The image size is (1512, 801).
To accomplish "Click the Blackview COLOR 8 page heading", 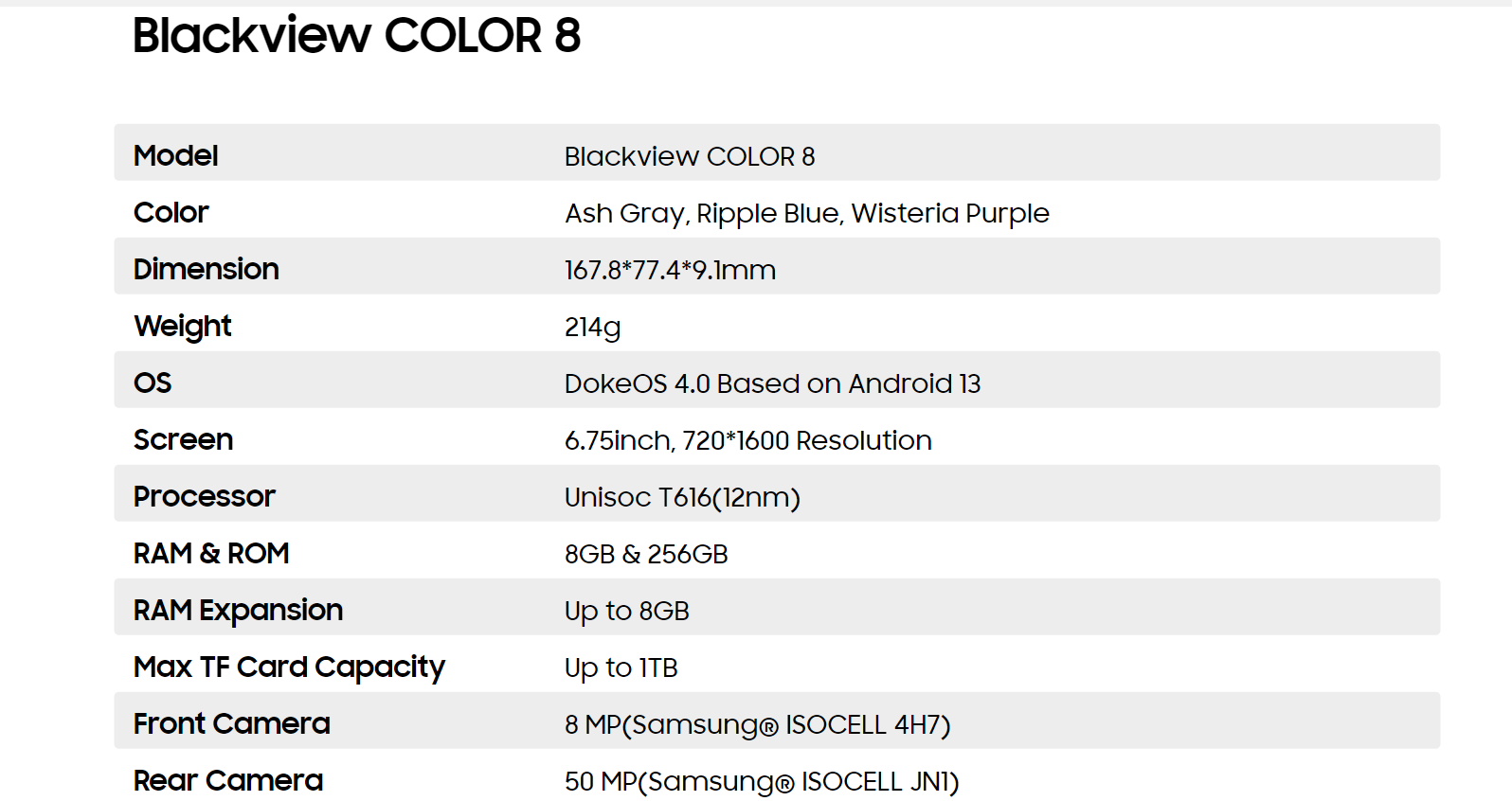I will point(356,36).
